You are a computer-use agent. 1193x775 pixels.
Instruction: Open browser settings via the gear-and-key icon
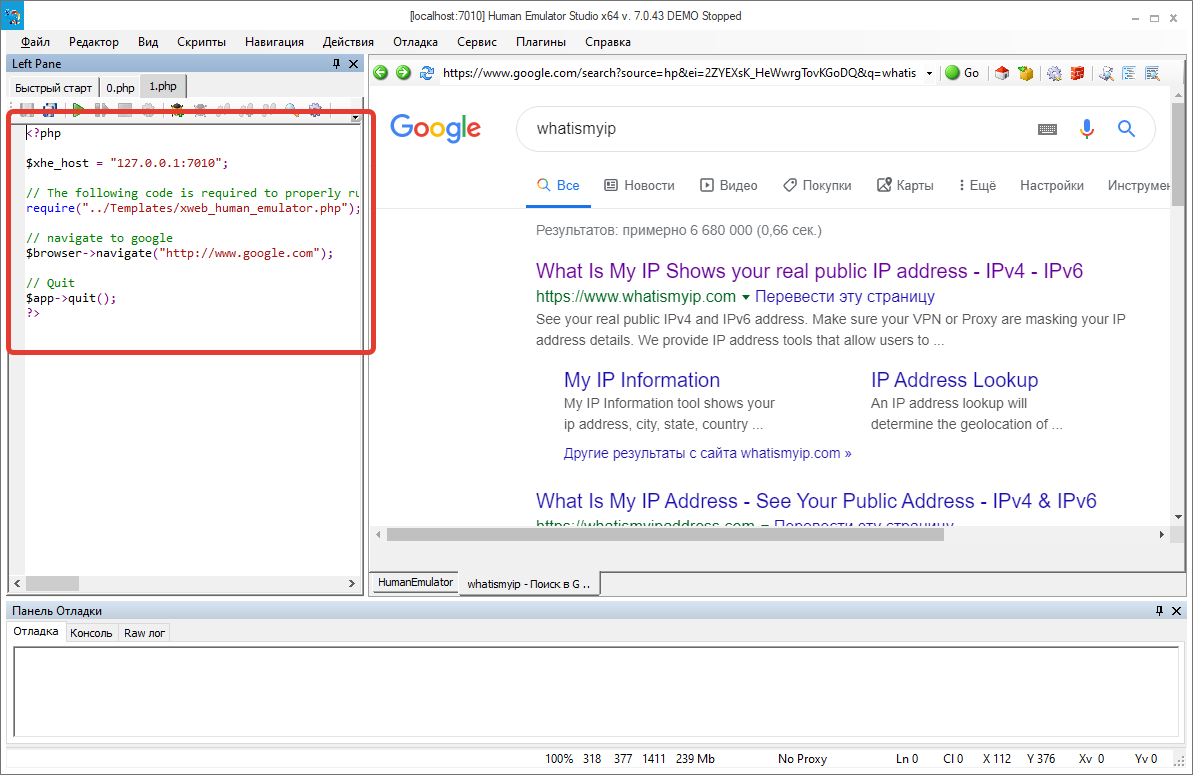(x=1054, y=73)
